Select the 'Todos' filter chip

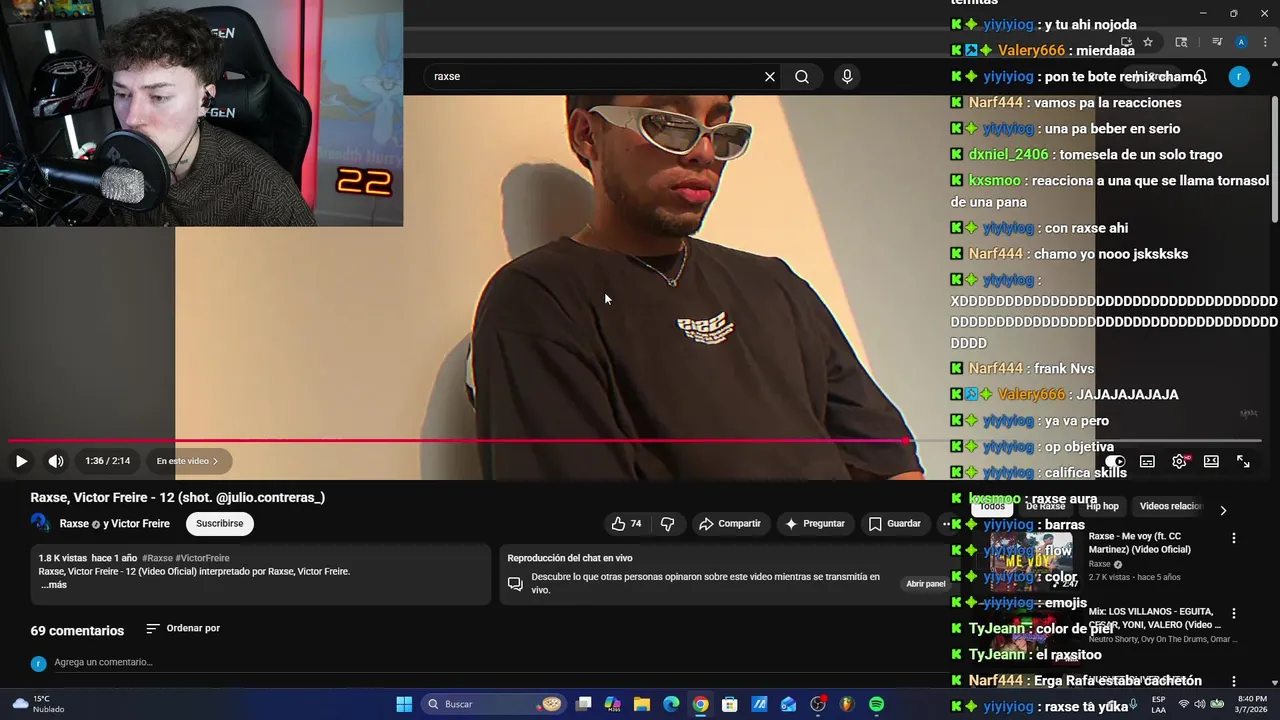point(992,506)
